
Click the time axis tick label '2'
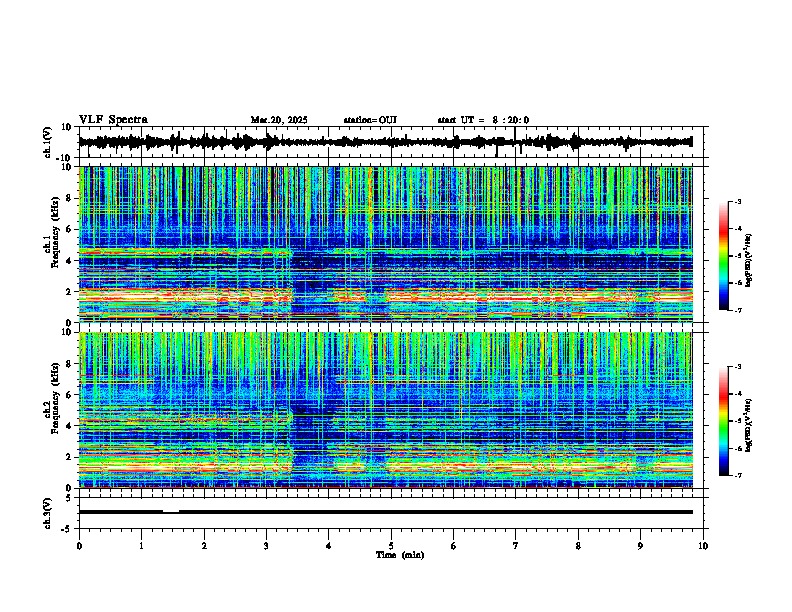click(x=204, y=546)
